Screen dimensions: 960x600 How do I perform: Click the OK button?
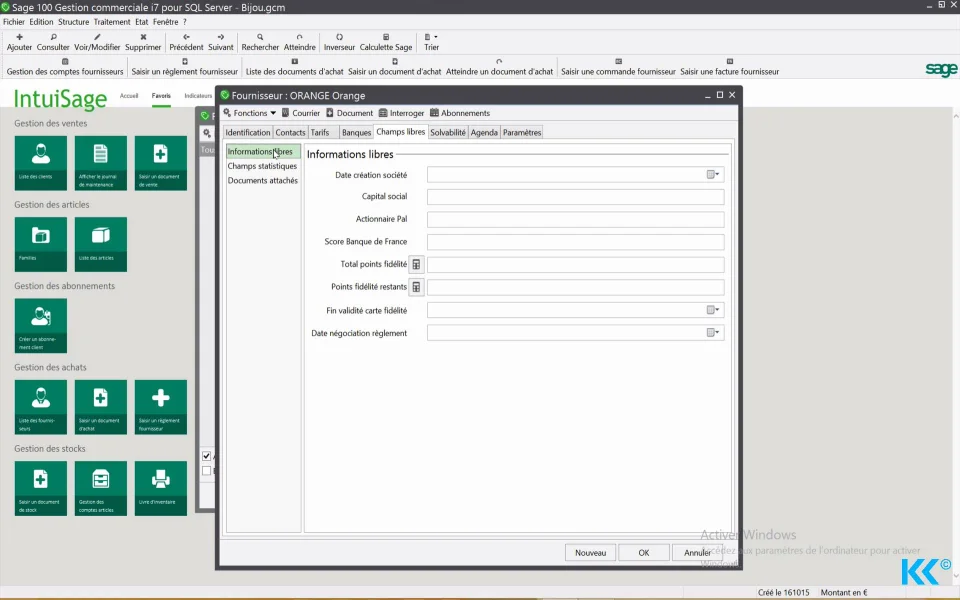[643, 552]
